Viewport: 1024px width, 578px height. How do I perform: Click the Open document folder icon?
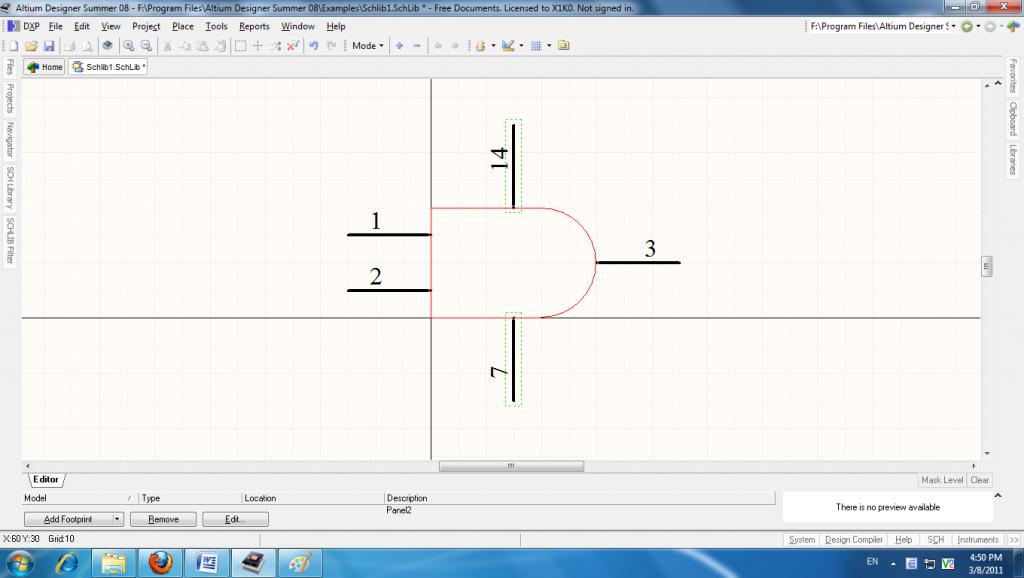tap(31, 46)
